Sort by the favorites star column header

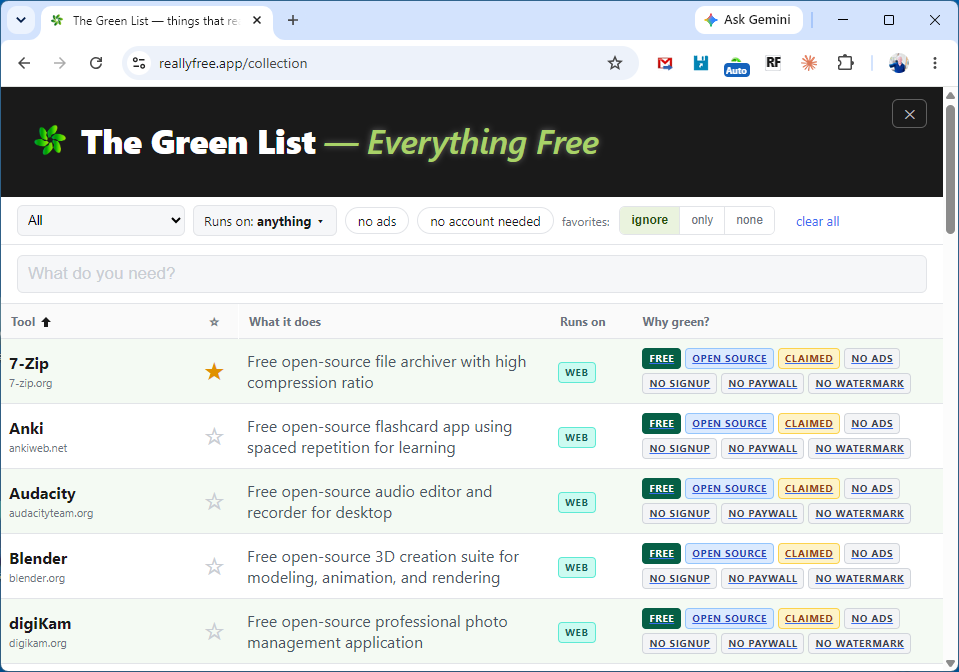pos(214,322)
